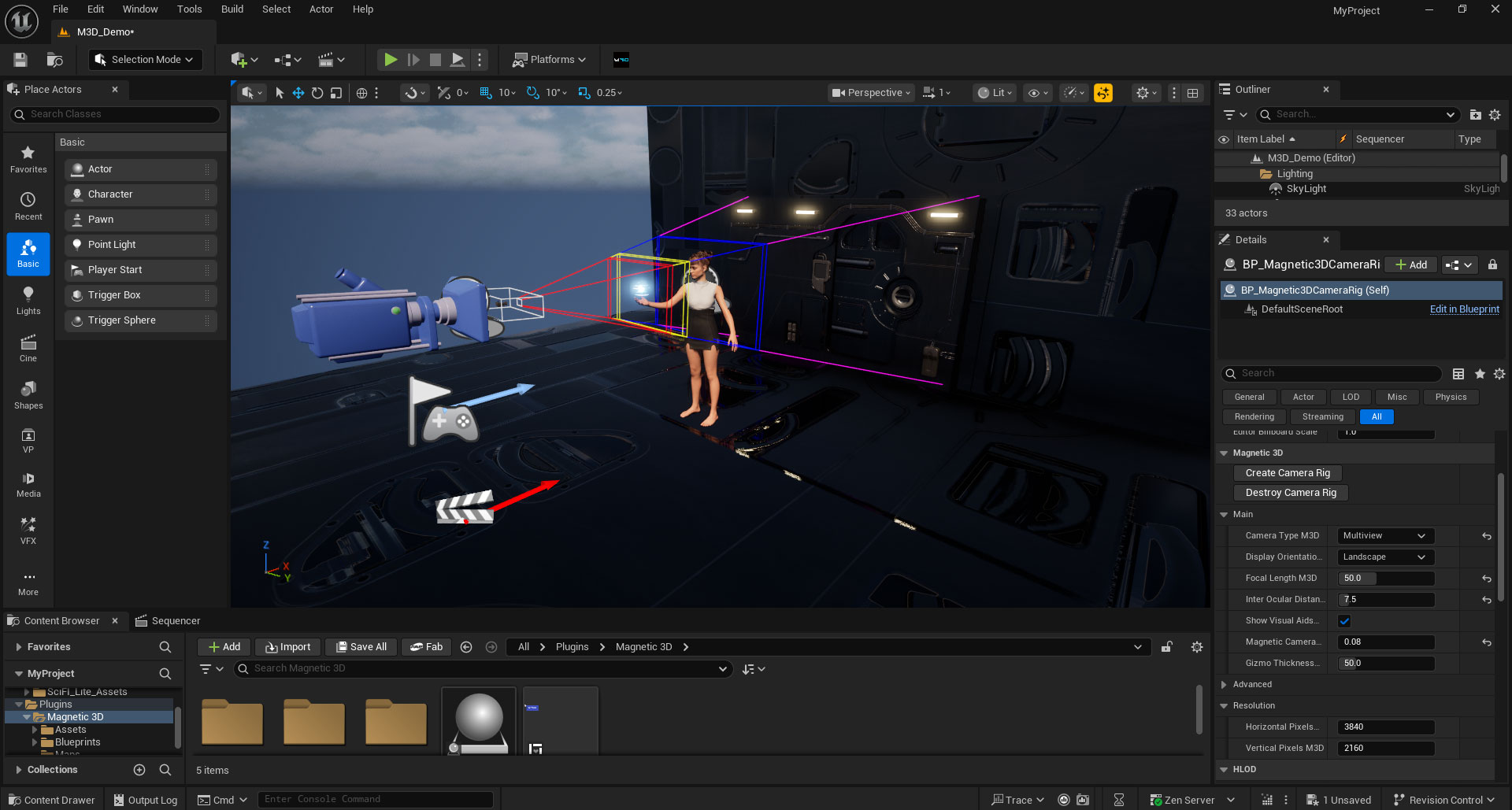Screen dimensions: 1512x810
Task: Lock the Details panel selection
Action: [1492, 265]
